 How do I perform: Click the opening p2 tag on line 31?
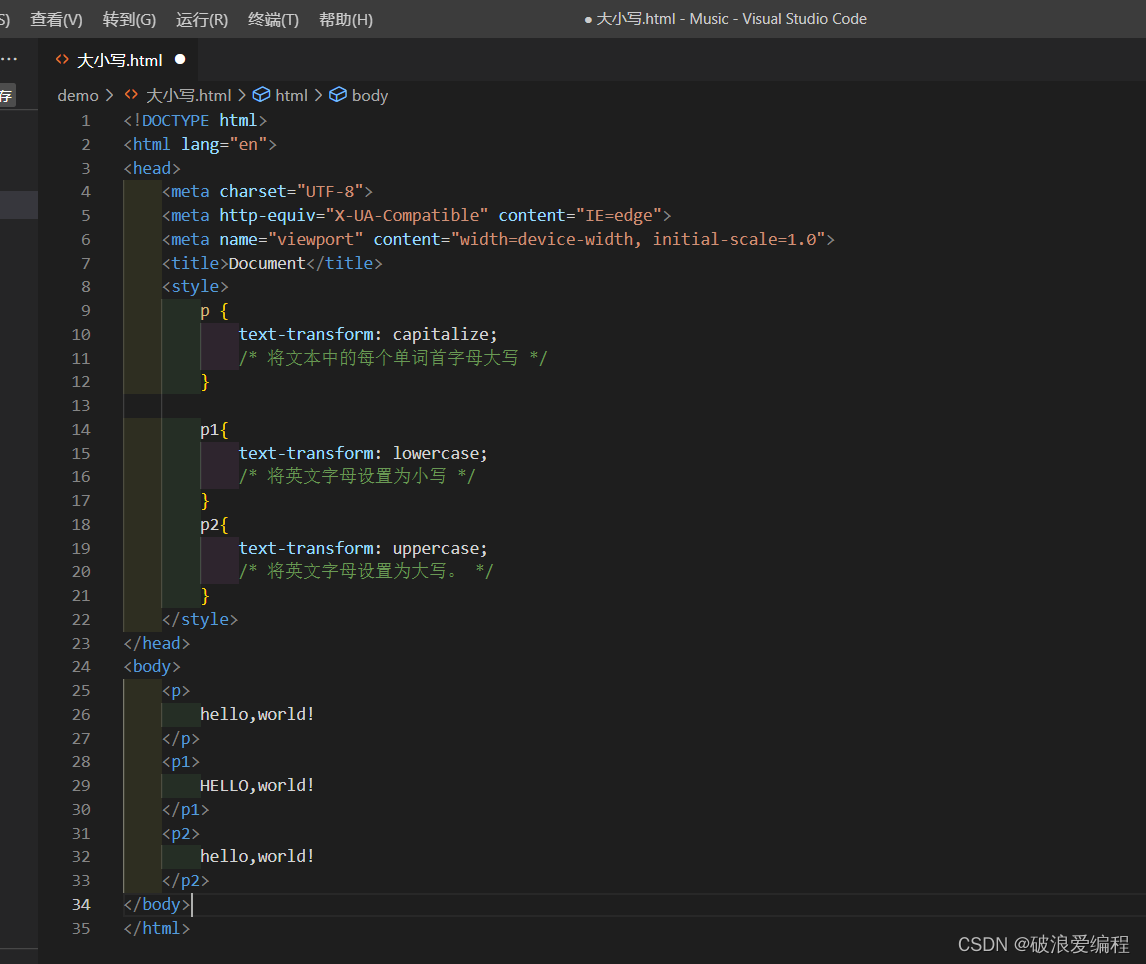pyautogui.click(x=181, y=833)
